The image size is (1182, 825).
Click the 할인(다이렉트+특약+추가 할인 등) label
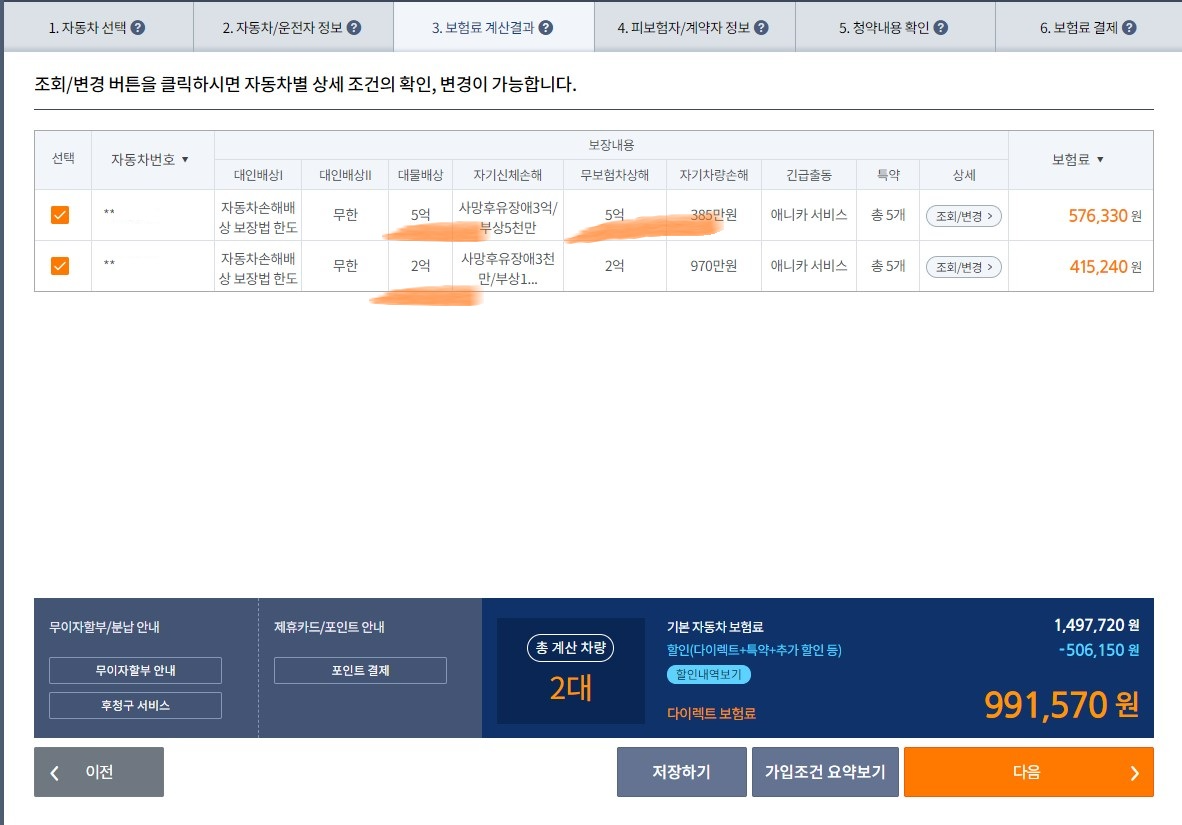click(755, 650)
